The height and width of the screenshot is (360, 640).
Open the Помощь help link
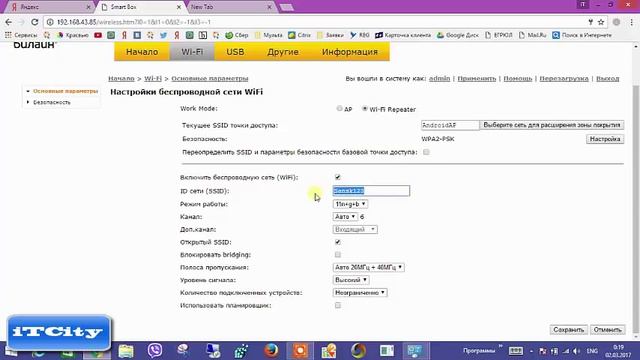pyautogui.click(x=518, y=78)
